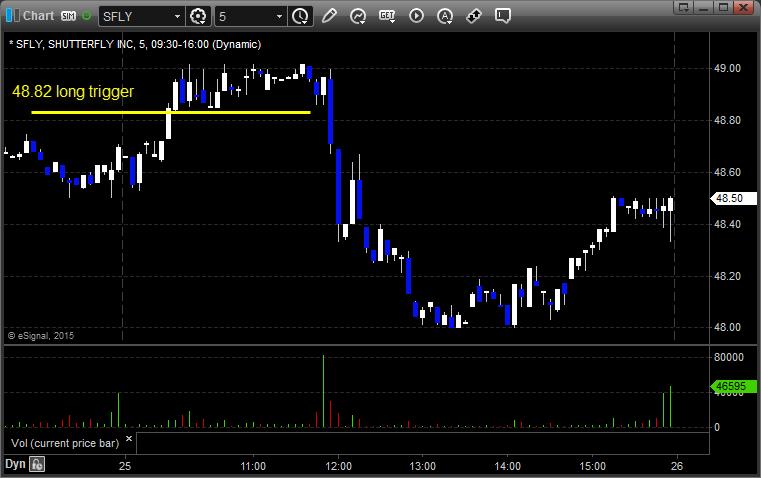Click the 49.00 price axis label
Image resolution: width=761 pixels, height=478 pixels.
(x=728, y=68)
